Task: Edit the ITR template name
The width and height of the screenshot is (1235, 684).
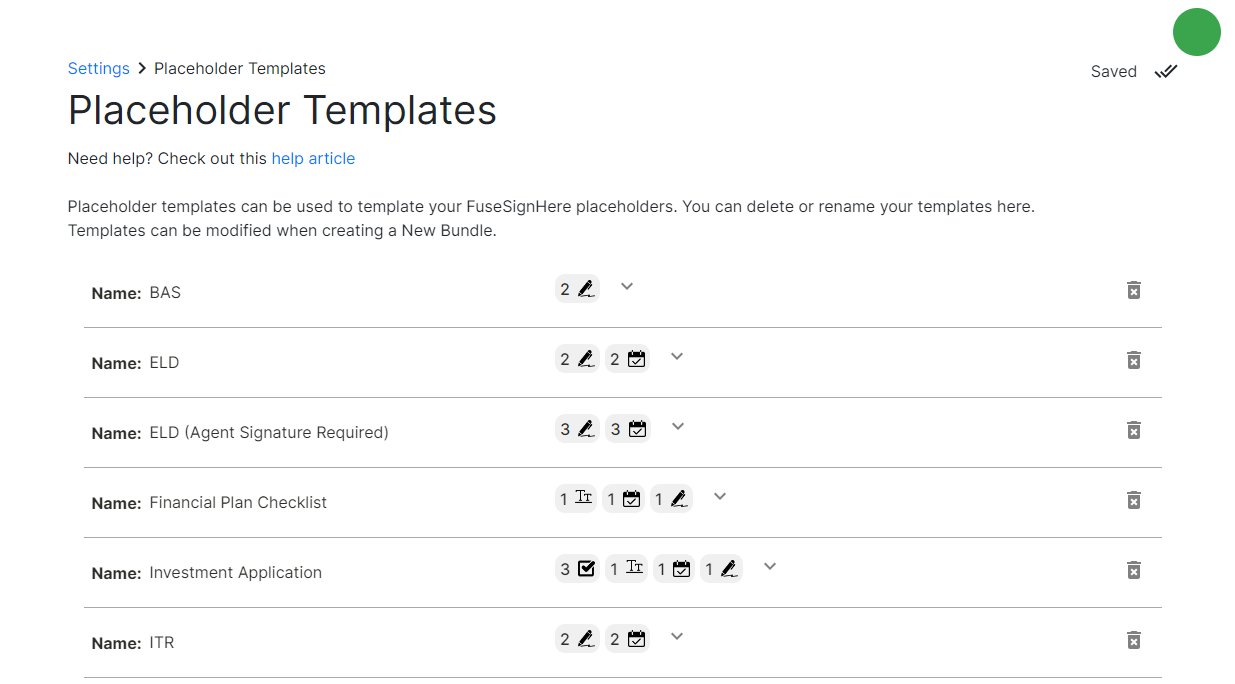Action: coord(162,643)
